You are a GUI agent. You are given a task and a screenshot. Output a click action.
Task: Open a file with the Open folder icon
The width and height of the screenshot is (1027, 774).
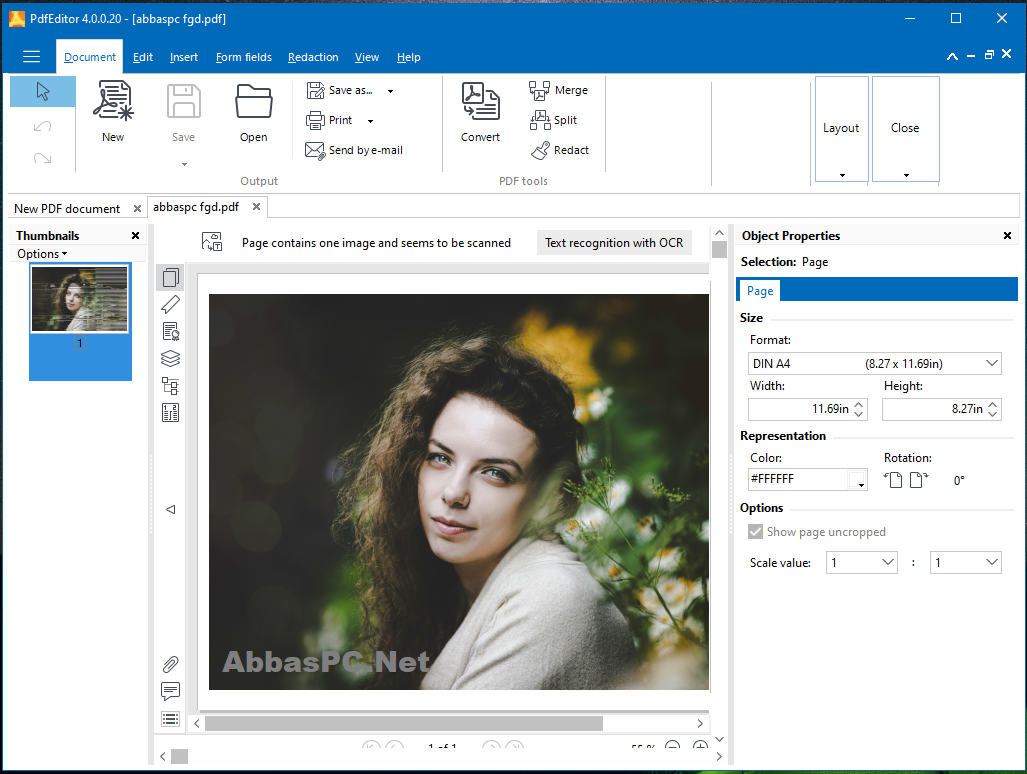pos(253,113)
